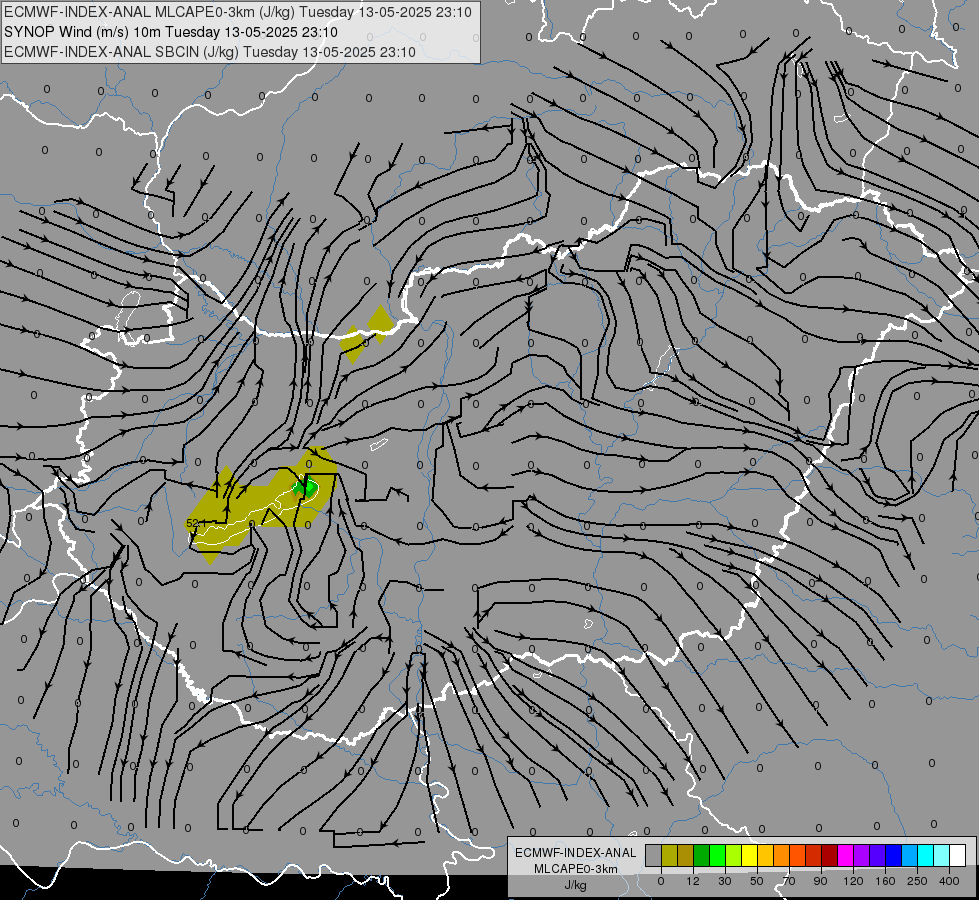979x900 pixels.
Task: Click the SYNOP Wind 10m title line
Action: [x=170, y=32]
